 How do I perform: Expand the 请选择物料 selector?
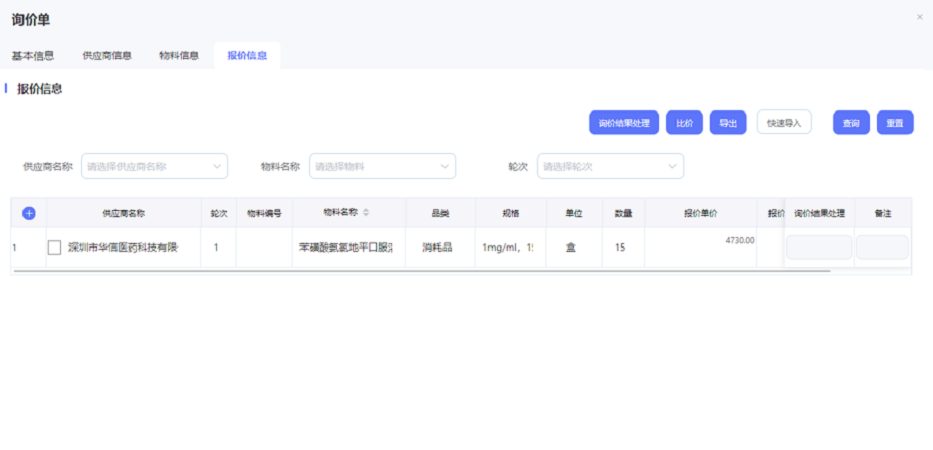pyautogui.click(x=373, y=166)
